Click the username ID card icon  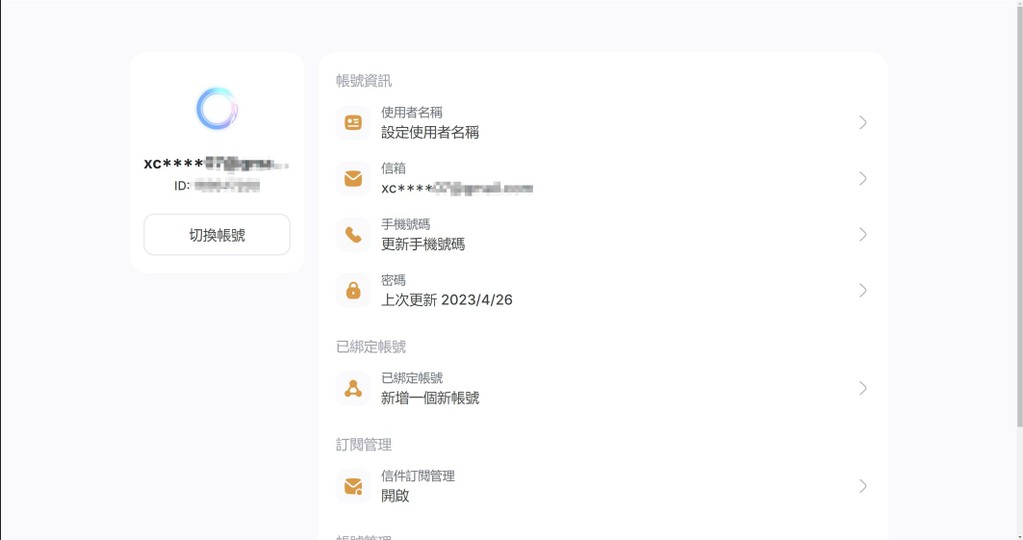click(353, 123)
